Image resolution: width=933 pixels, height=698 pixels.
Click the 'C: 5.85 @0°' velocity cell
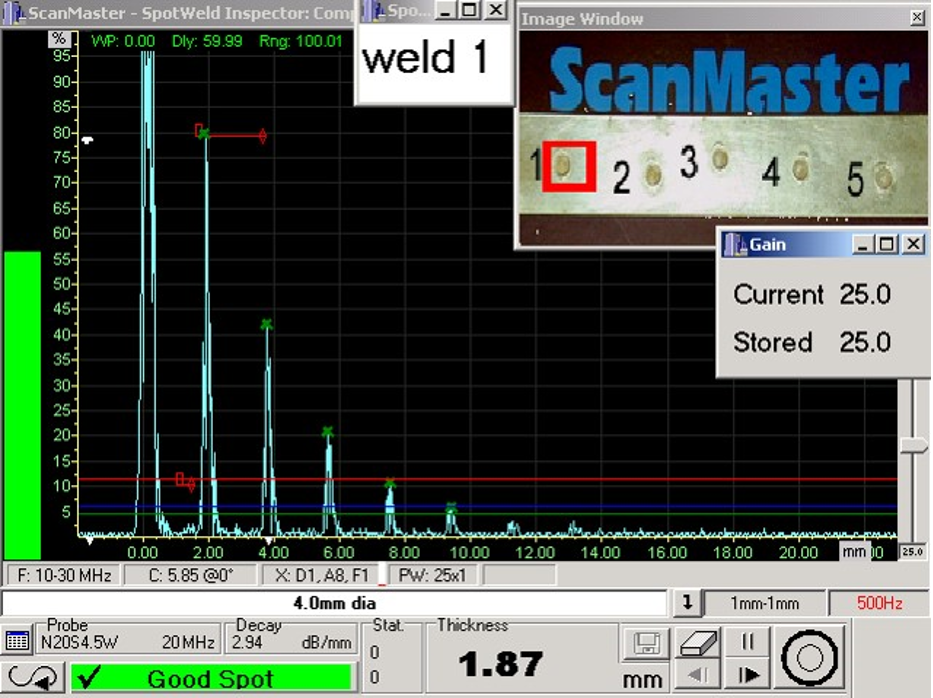pos(190,575)
